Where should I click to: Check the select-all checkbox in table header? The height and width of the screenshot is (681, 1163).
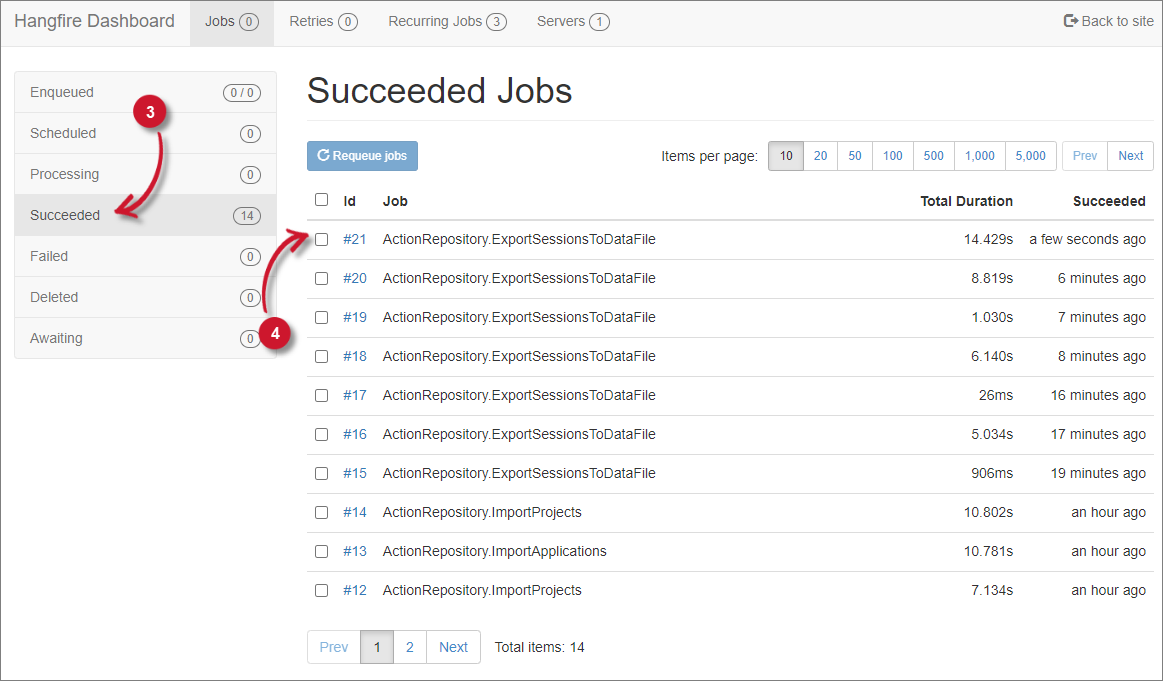[321, 199]
